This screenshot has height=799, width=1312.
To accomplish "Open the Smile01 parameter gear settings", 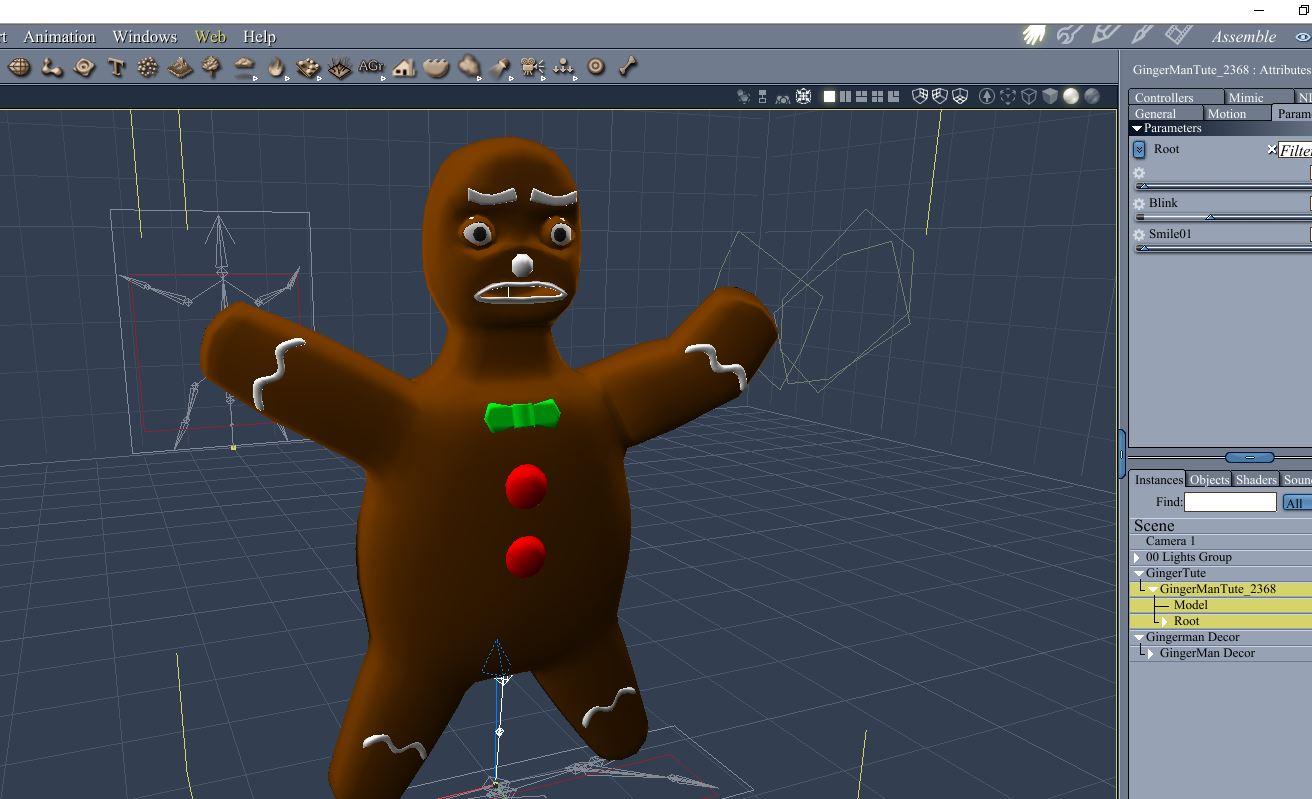I will (x=1139, y=235).
